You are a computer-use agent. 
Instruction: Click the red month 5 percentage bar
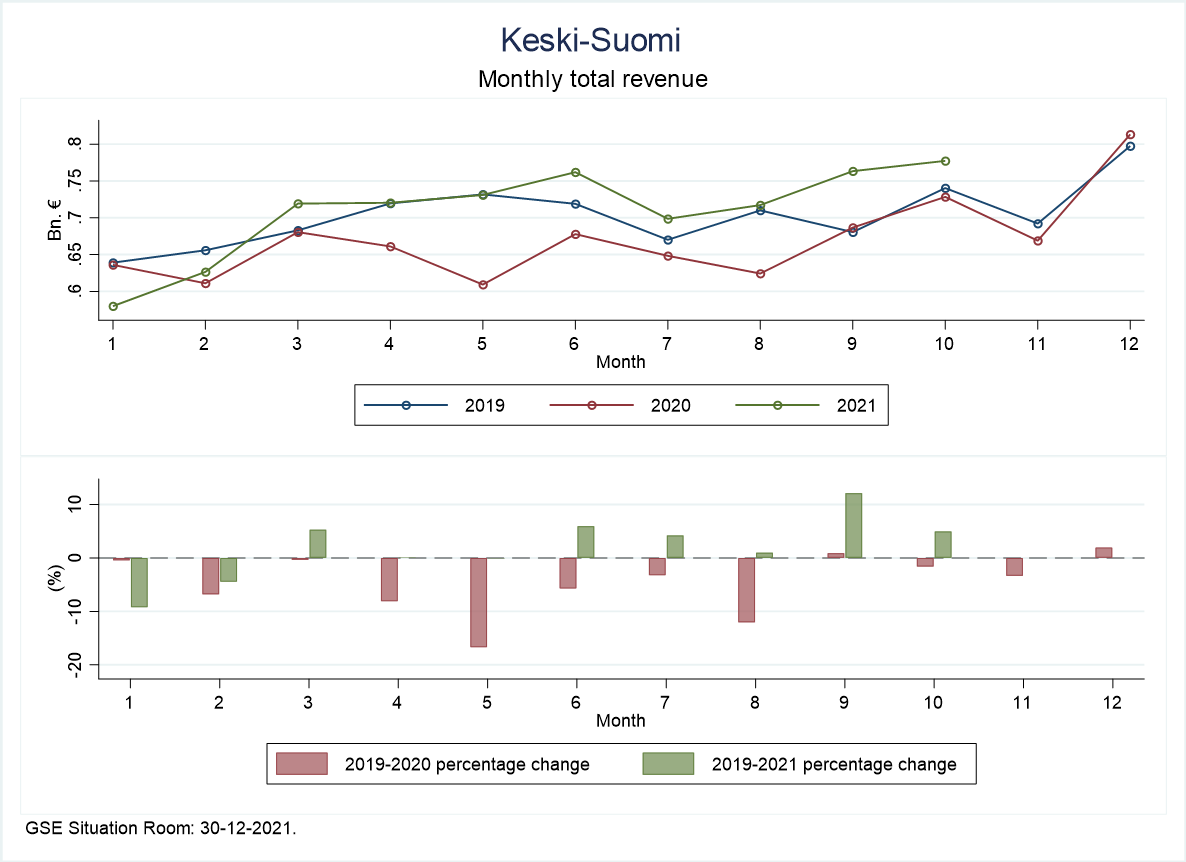pyautogui.click(x=478, y=602)
